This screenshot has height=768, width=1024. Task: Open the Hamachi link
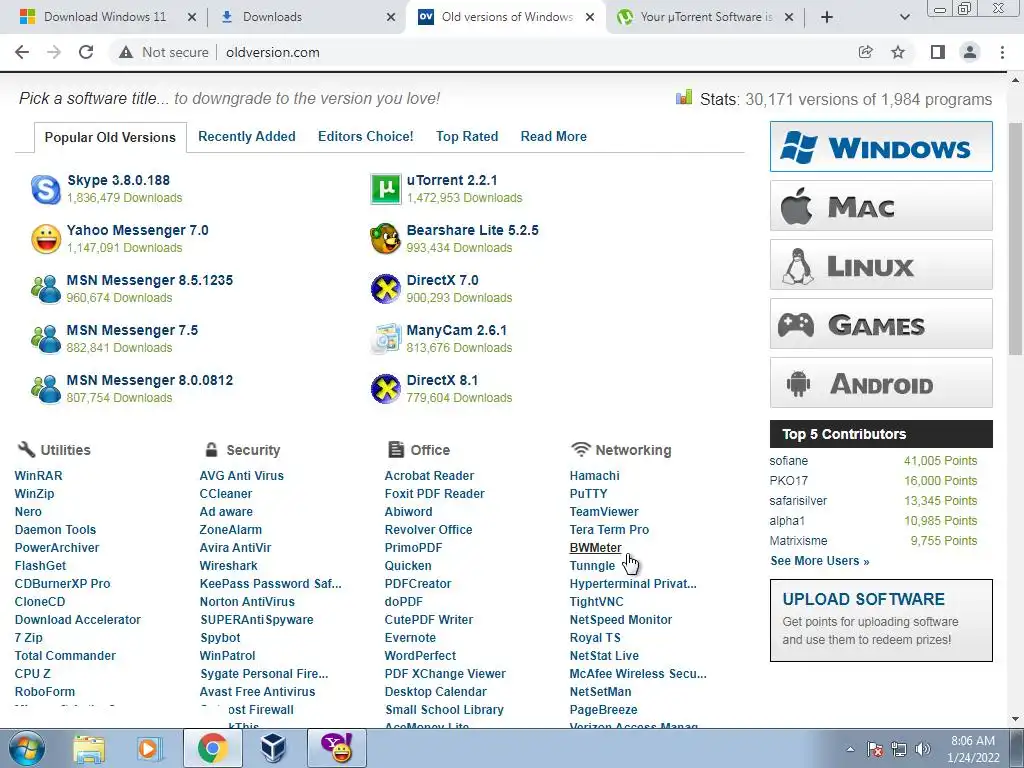[x=594, y=476]
